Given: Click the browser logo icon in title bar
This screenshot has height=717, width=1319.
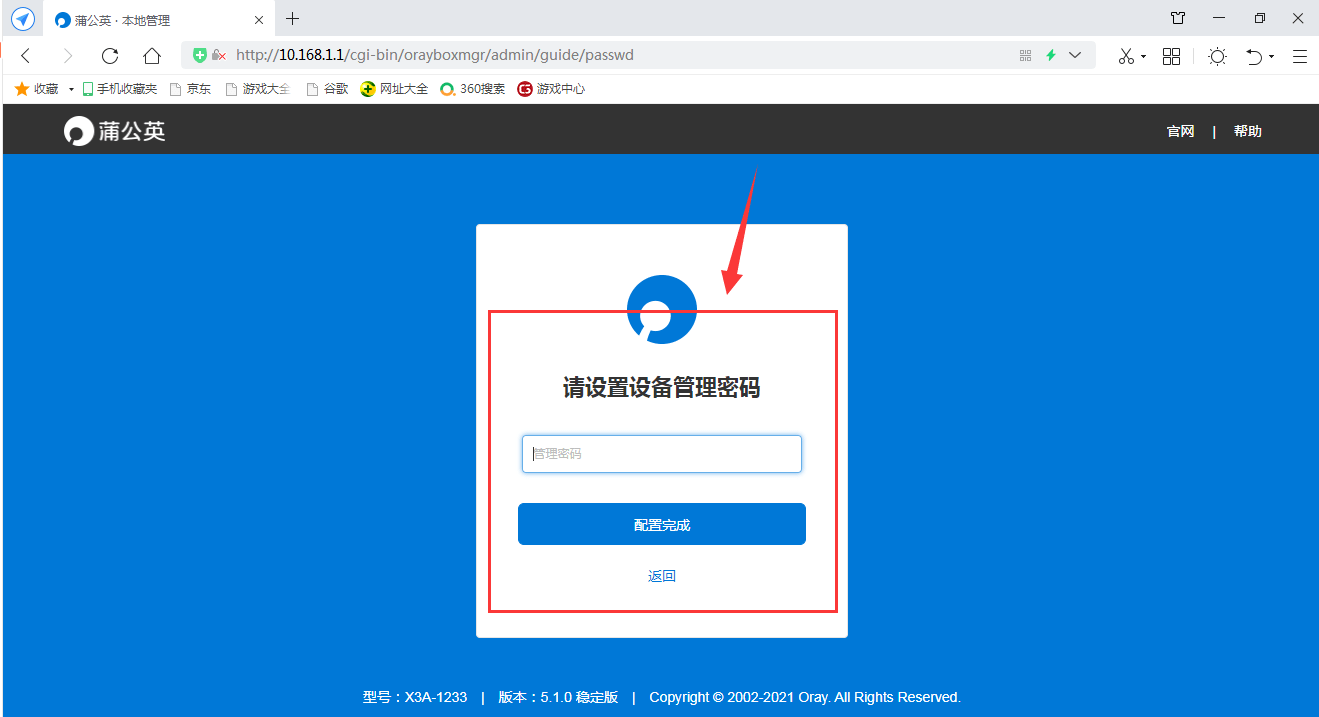Looking at the screenshot, I should pyautogui.click(x=22, y=19).
